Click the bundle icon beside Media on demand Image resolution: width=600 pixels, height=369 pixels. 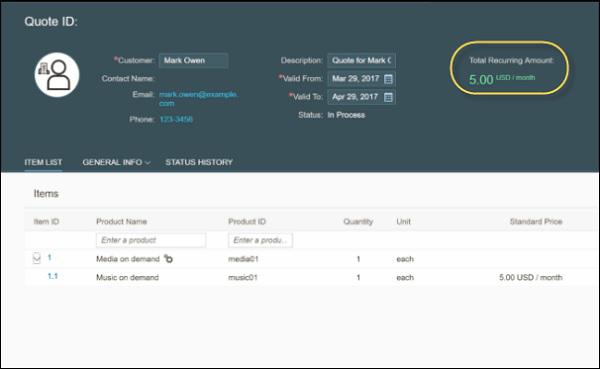tap(168, 259)
